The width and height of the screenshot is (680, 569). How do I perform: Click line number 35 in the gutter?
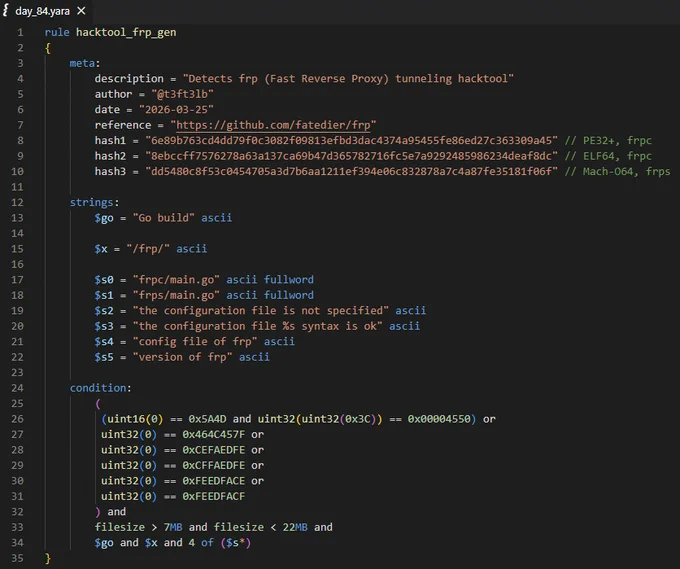click(17, 558)
